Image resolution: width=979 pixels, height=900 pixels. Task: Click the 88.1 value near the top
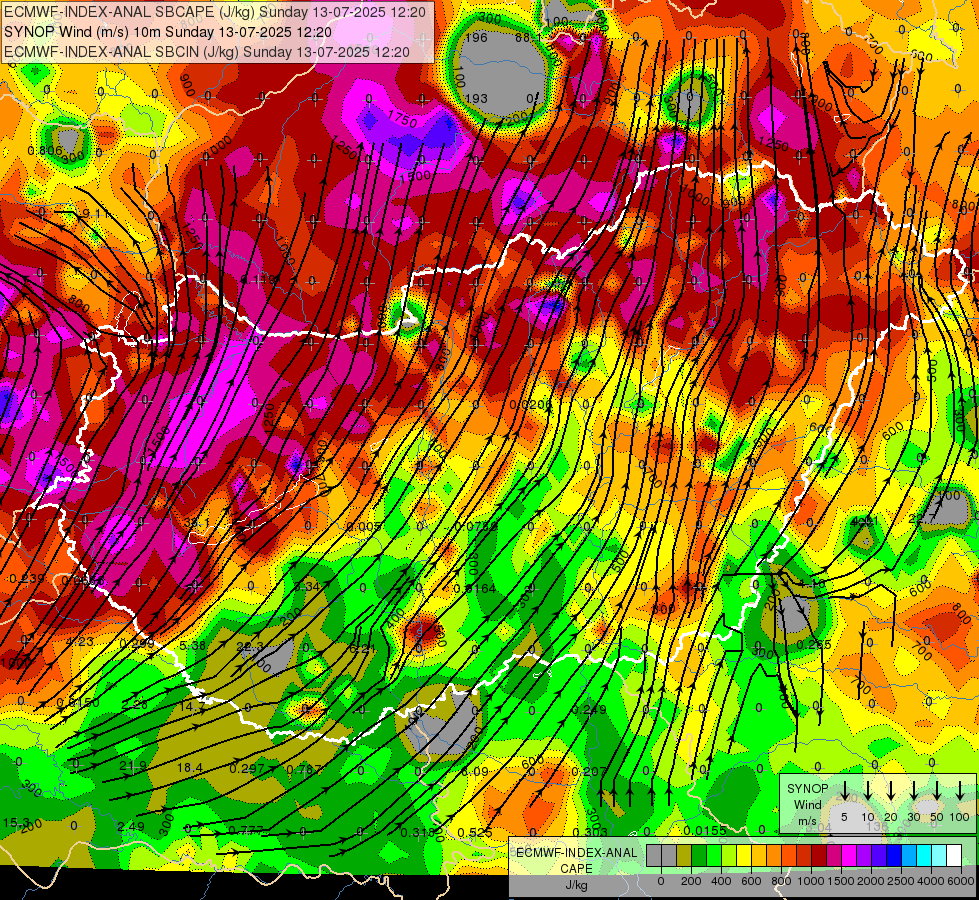click(528, 38)
